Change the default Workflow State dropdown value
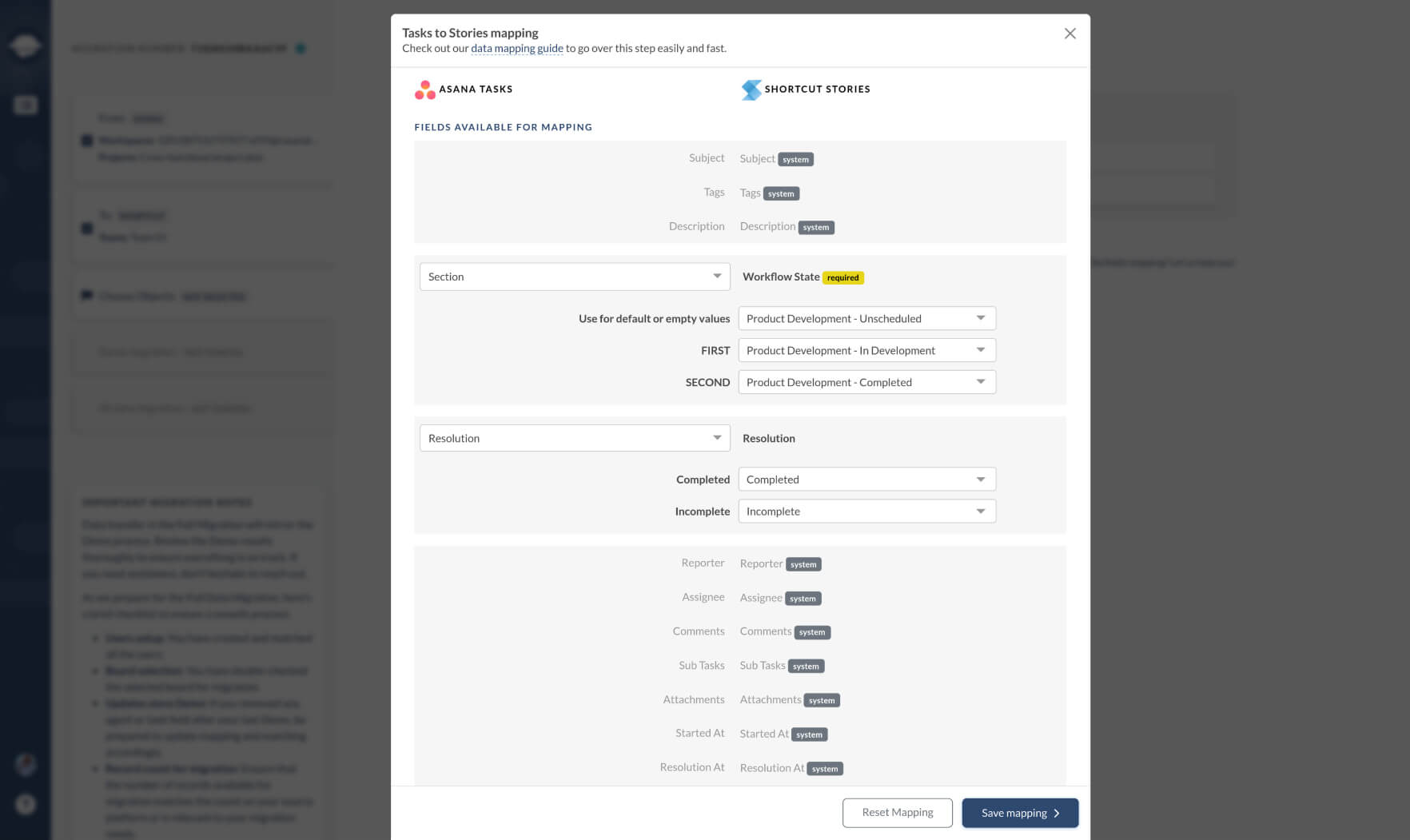The width and height of the screenshot is (1410, 840). pos(866,318)
